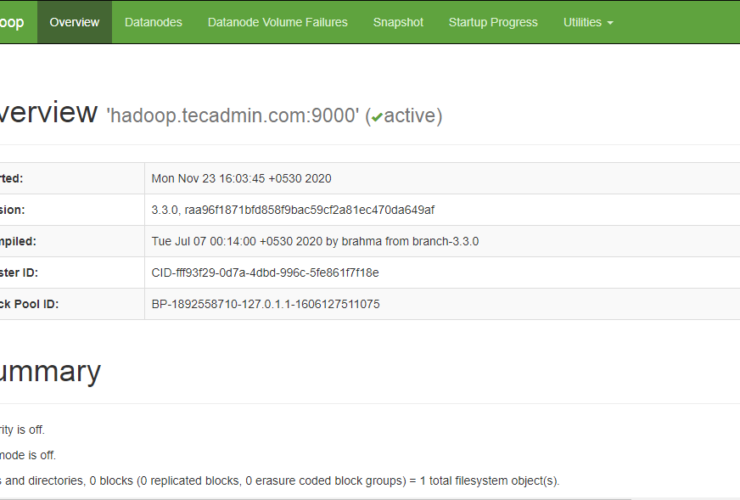Click the green active checkmark icon
This screenshot has height=500, width=740.
tap(376, 117)
